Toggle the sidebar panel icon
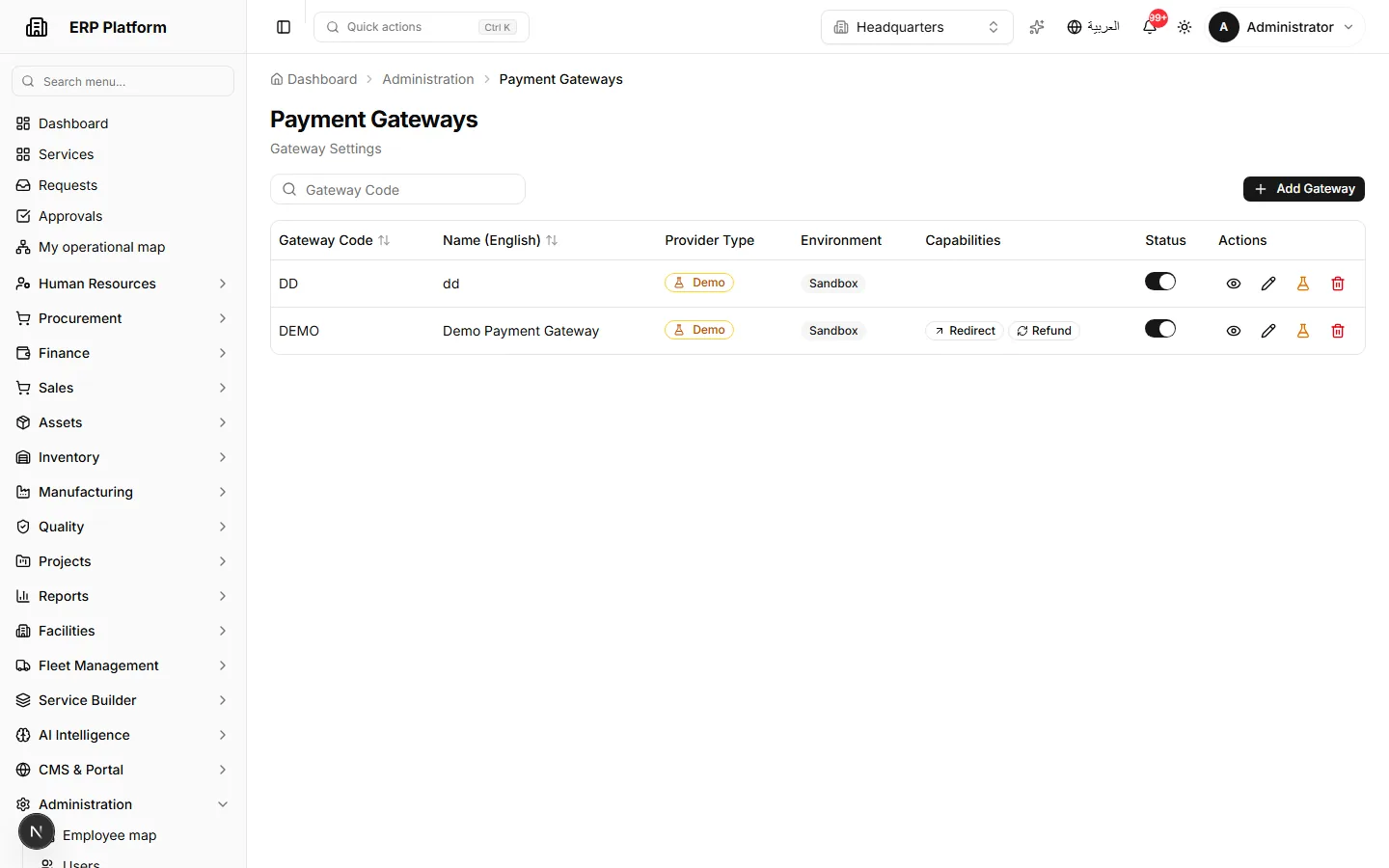1389x868 pixels. 284,27
